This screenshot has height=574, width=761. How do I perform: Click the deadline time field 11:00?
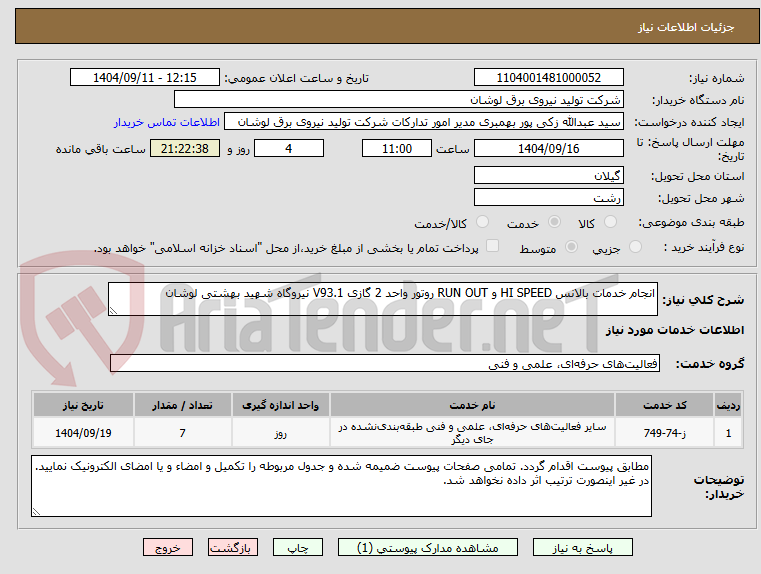click(x=397, y=148)
